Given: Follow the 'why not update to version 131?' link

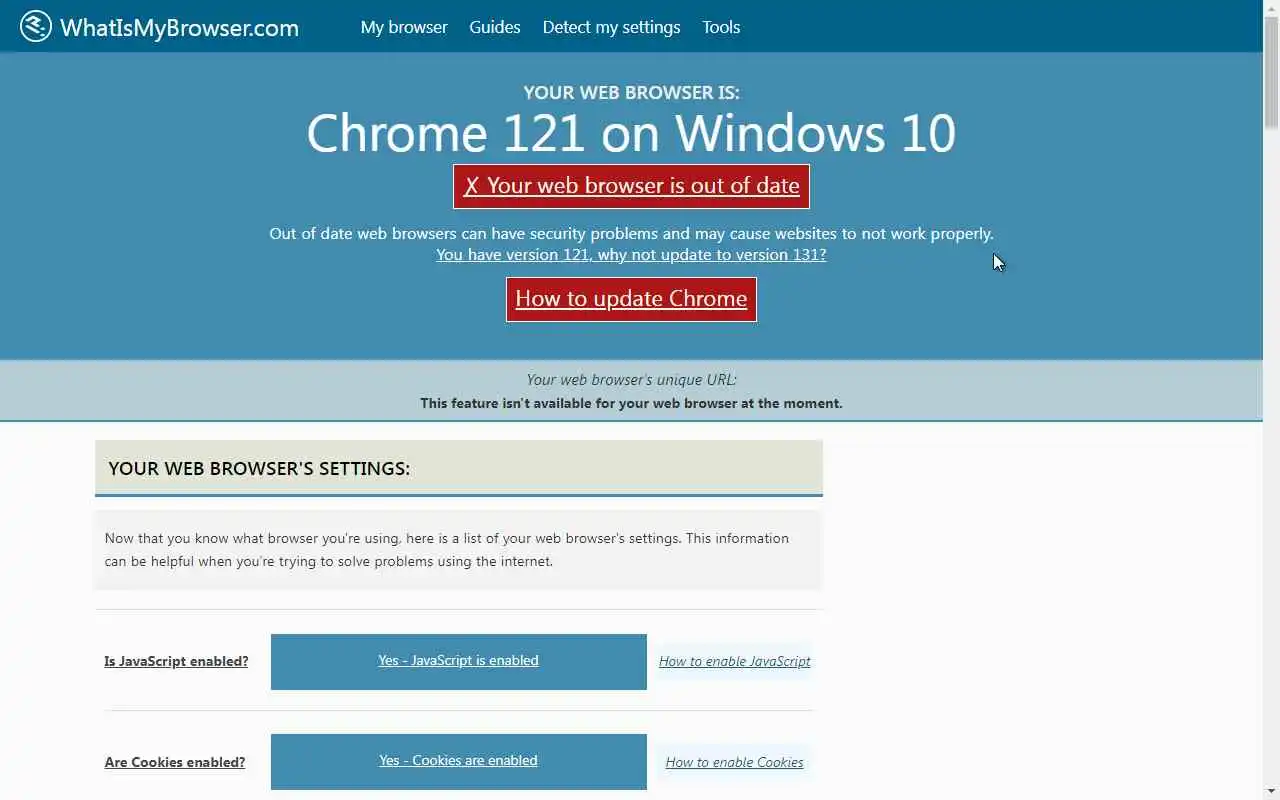Looking at the screenshot, I should click(x=631, y=254).
